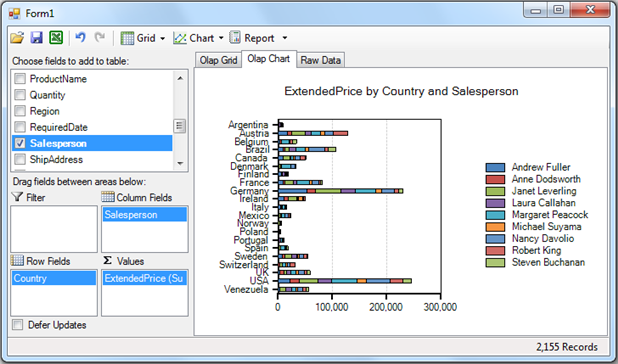The width and height of the screenshot is (618, 364).
Task: Click the Anne Dodsworth legend color swatch
Action: pos(495,179)
